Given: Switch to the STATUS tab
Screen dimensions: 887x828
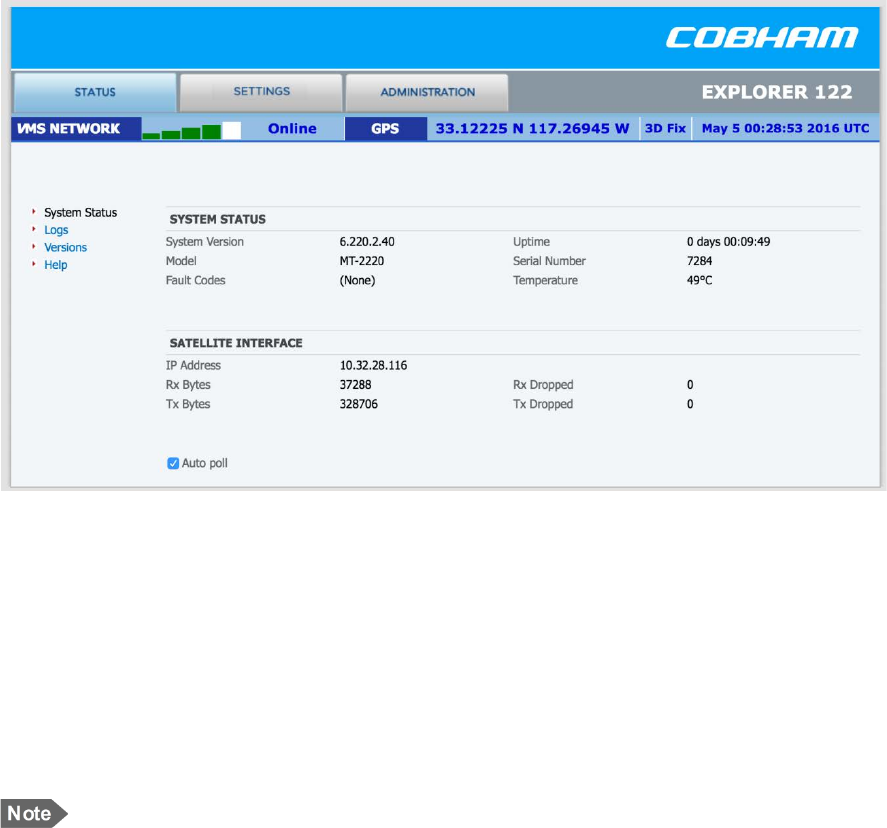Looking at the screenshot, I should tap(95, 92).
